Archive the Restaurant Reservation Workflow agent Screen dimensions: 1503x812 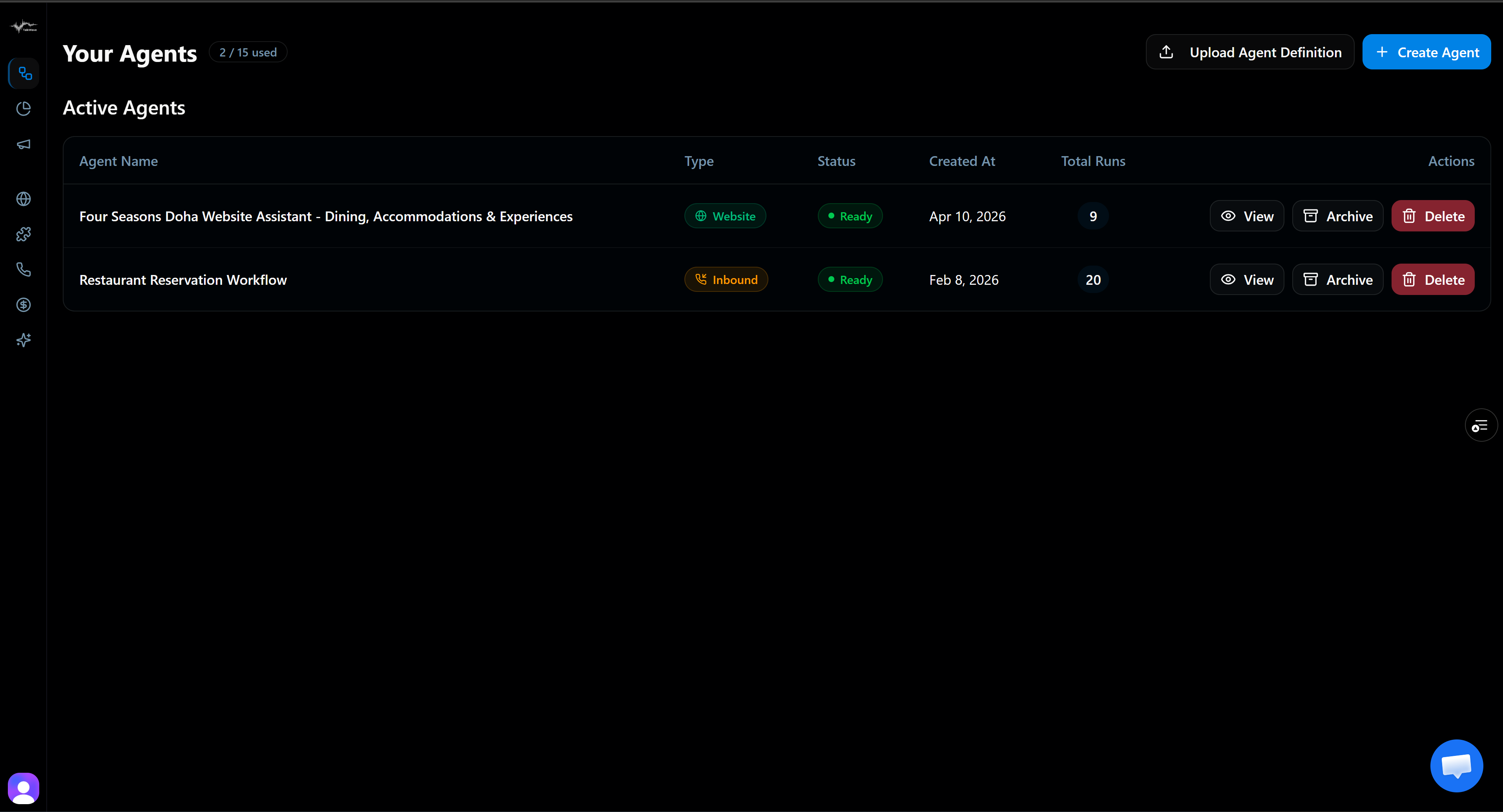(x=1337, y=280)
